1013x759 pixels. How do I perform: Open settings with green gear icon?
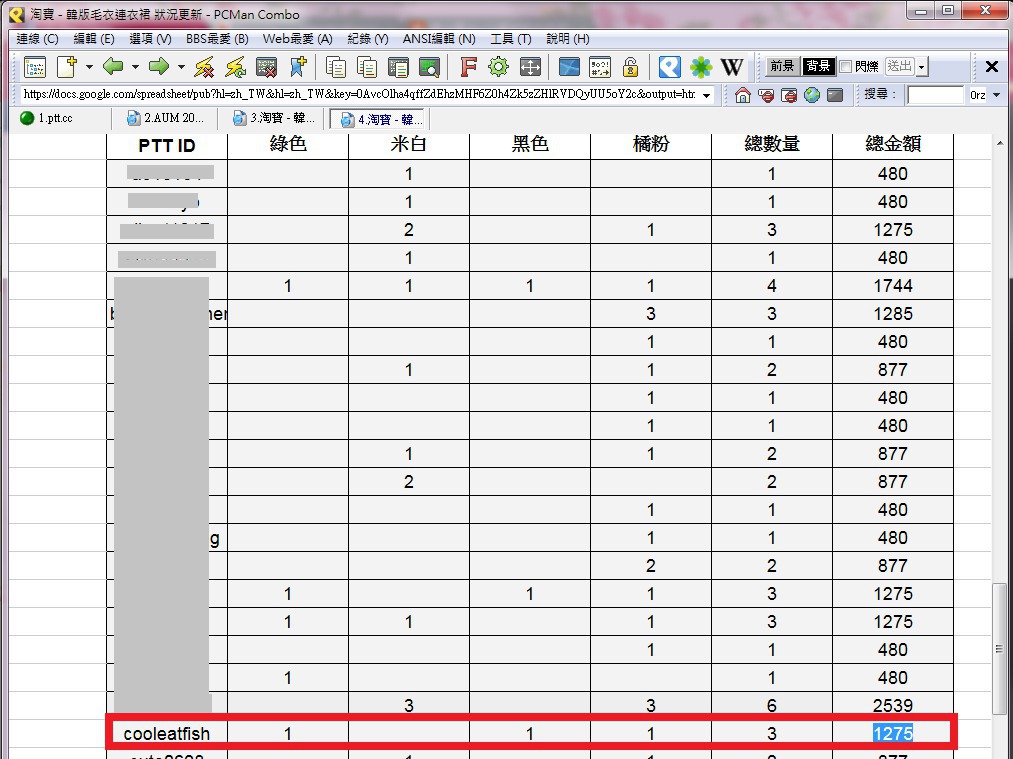pyautogui.click(x=499, y=67)
